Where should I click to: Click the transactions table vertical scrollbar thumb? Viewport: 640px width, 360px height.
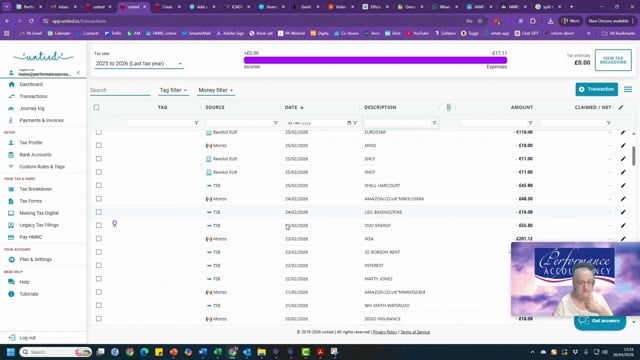coord(633,156)
